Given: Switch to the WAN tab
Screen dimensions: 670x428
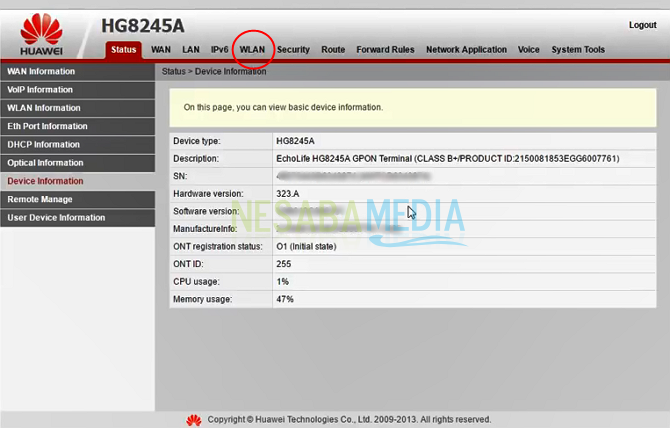Looking at the screenshot, I should coord(161,49).
